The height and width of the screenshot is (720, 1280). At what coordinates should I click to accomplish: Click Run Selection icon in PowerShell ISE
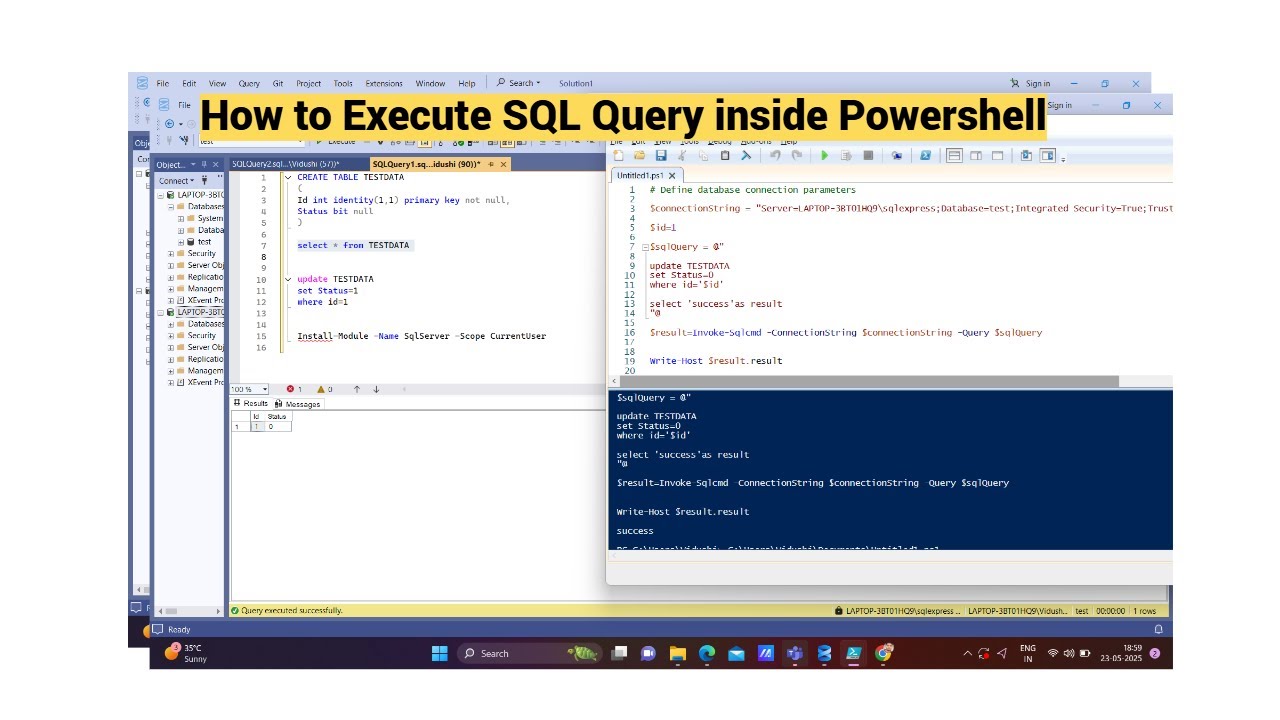pyautogui.click(x=846, y=155)
